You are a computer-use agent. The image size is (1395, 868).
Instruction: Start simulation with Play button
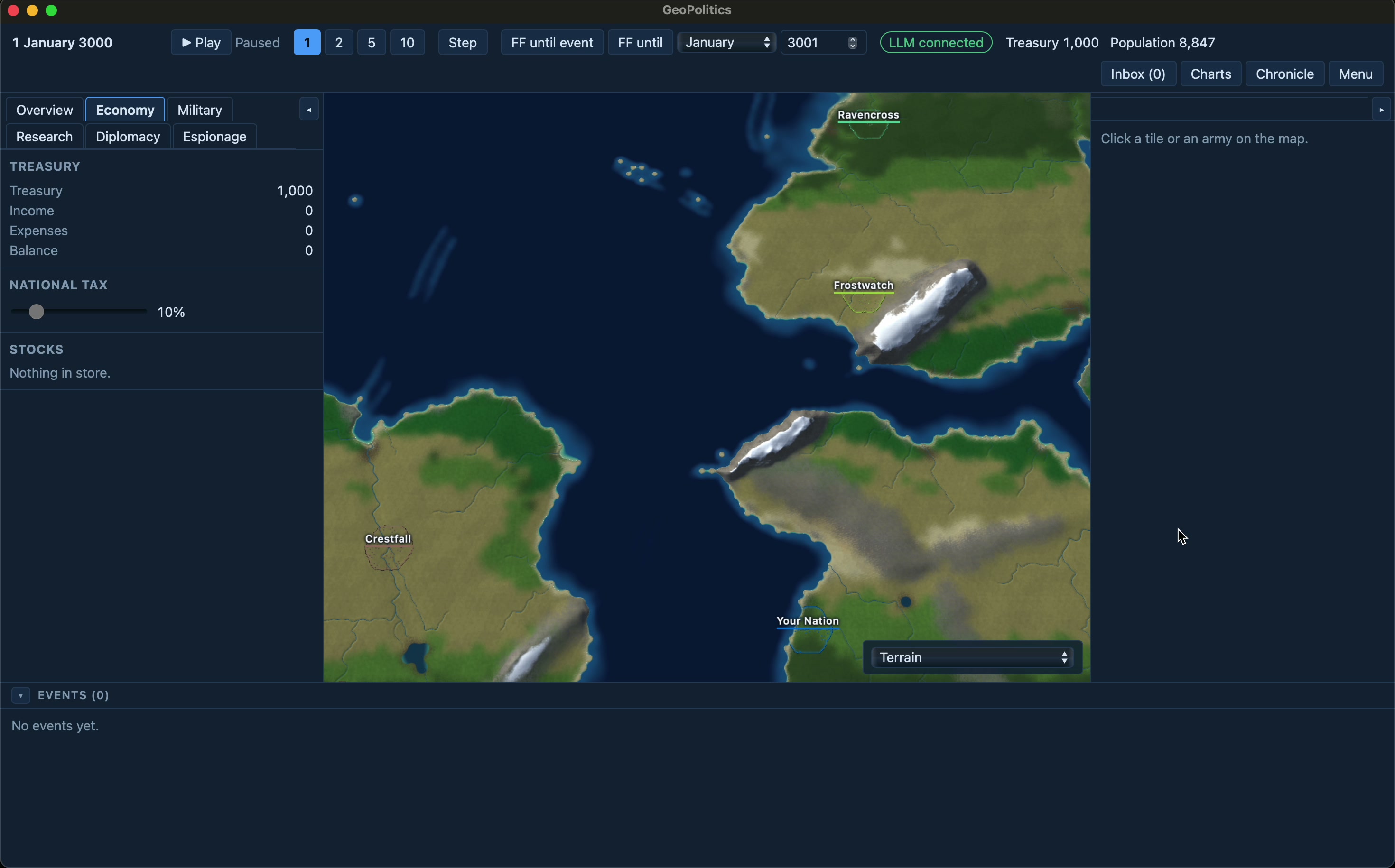201,43
